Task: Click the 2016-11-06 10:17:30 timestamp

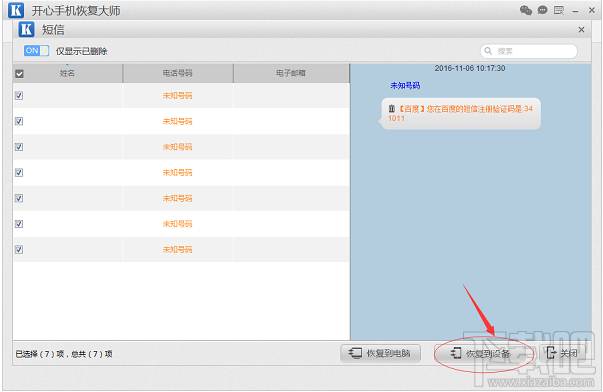Action: coord(470,68)
